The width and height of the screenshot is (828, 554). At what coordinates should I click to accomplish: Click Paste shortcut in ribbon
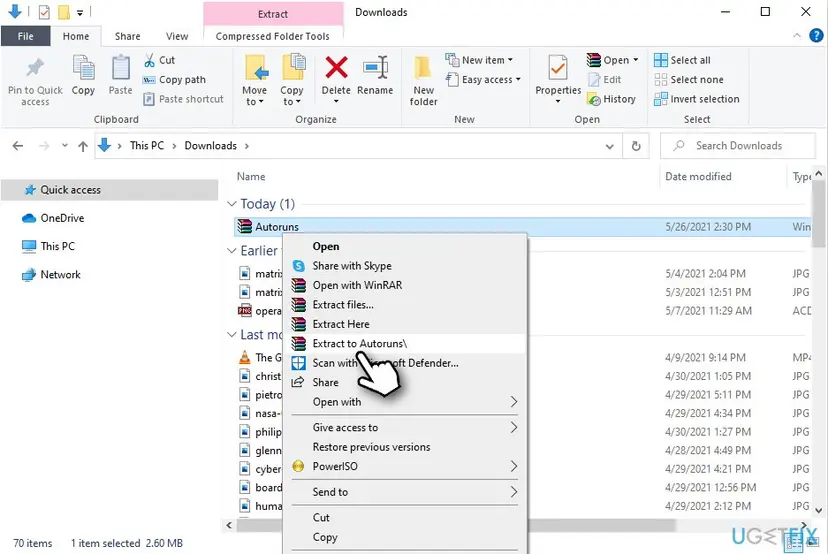[x=184, y=99]
